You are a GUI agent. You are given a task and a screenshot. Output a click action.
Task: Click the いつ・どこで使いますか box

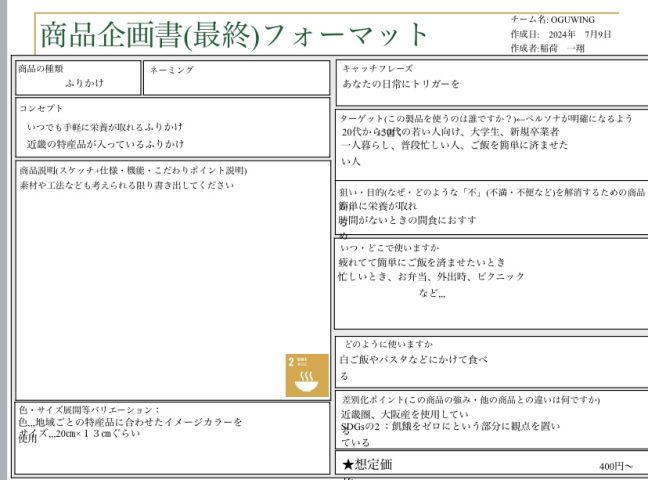490,283
